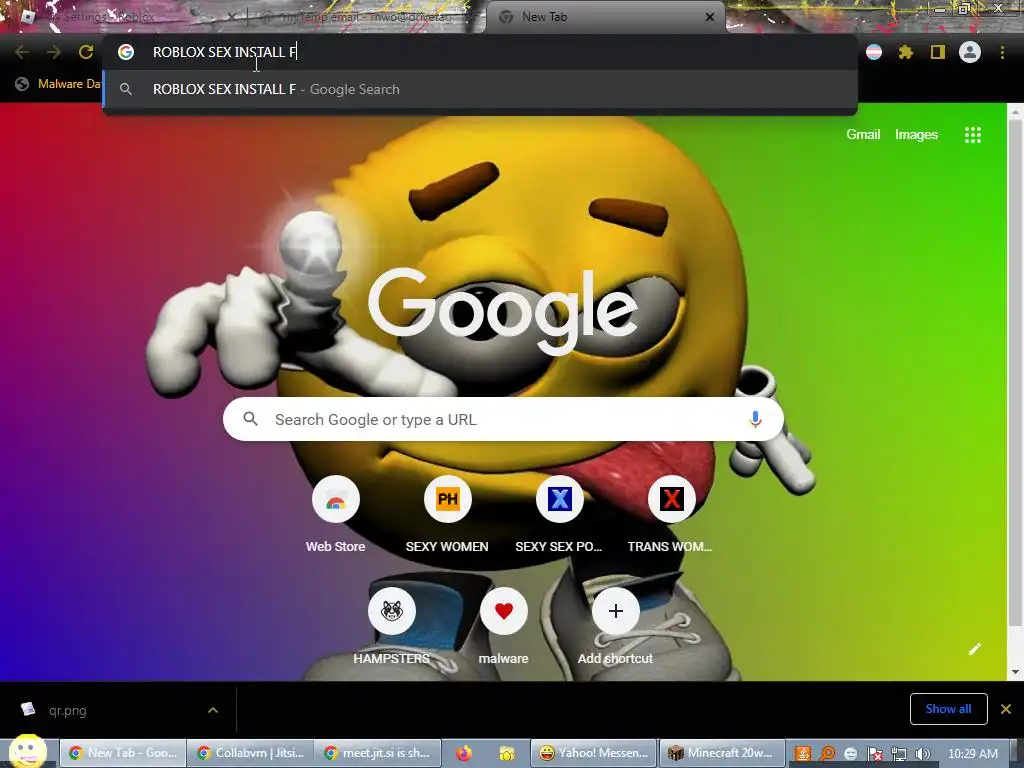
Task: Open Yahoo! Messenger from taskbar
Action: 594,753
